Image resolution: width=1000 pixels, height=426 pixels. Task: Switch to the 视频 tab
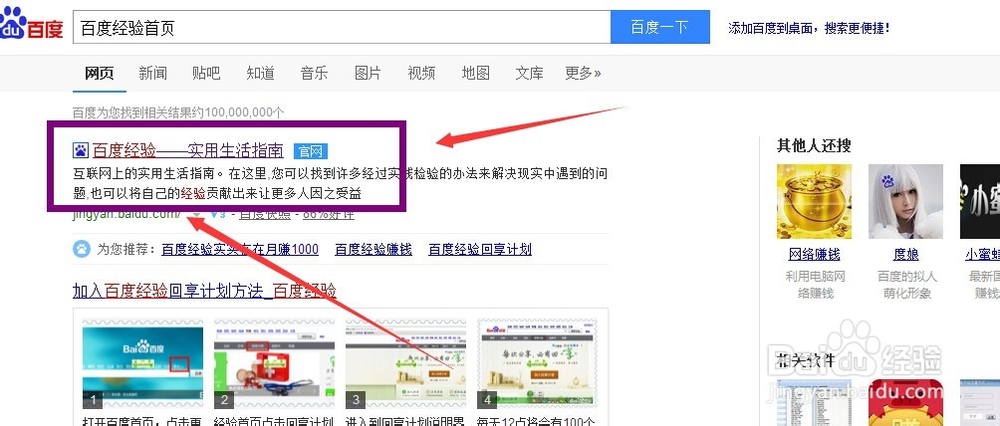click(x=422, y=73)
